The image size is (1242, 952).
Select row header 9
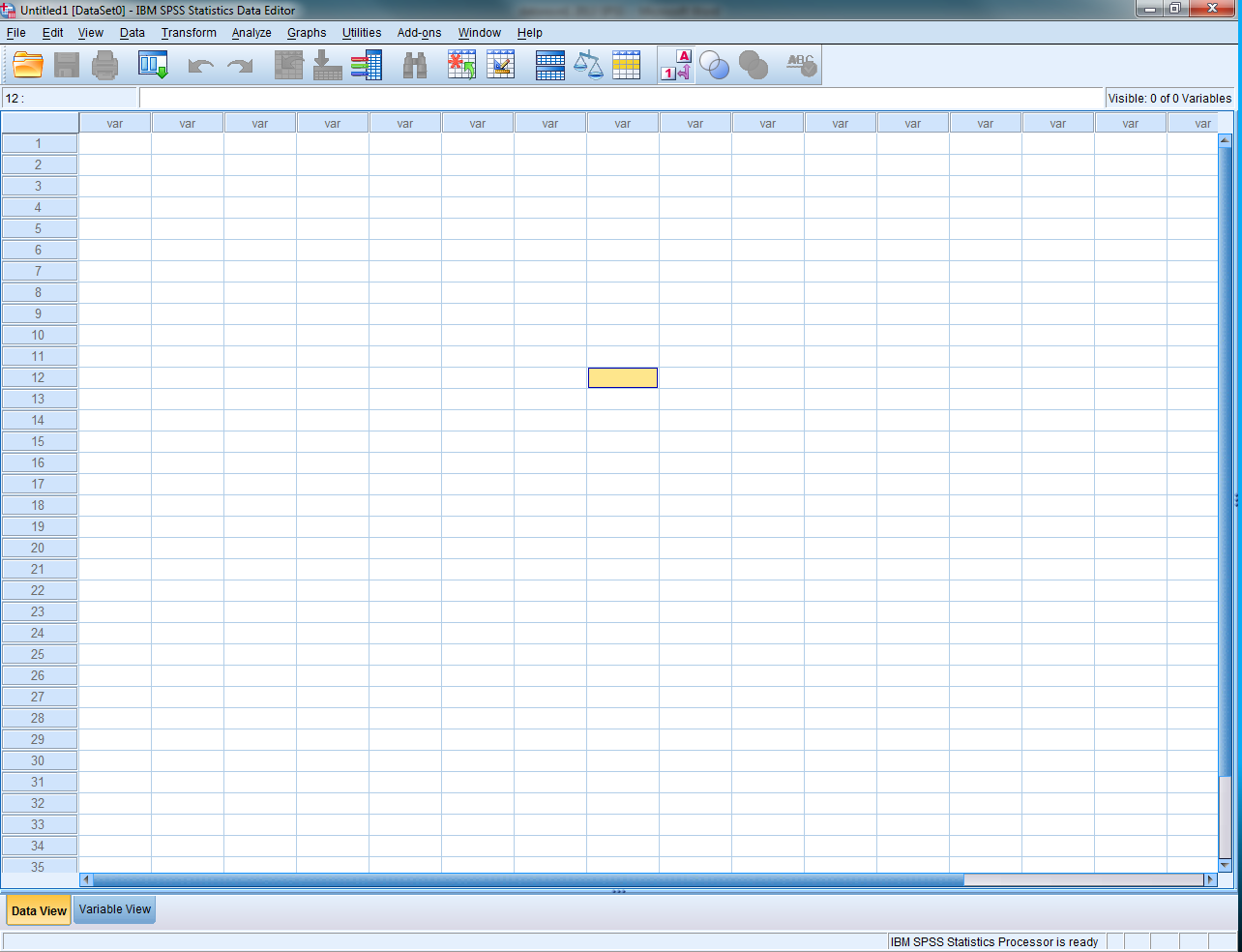pos(39,313)
